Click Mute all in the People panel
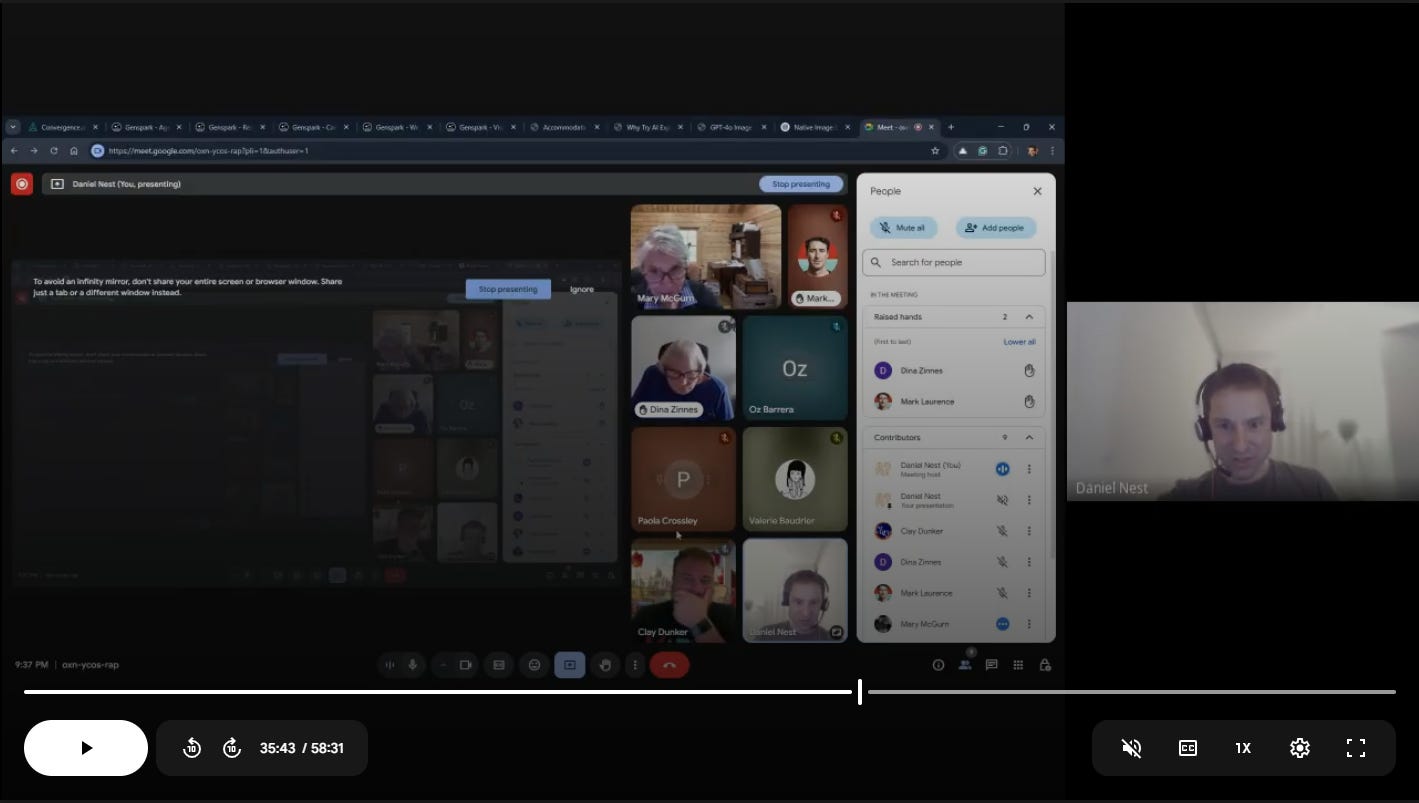 [903, 228]
